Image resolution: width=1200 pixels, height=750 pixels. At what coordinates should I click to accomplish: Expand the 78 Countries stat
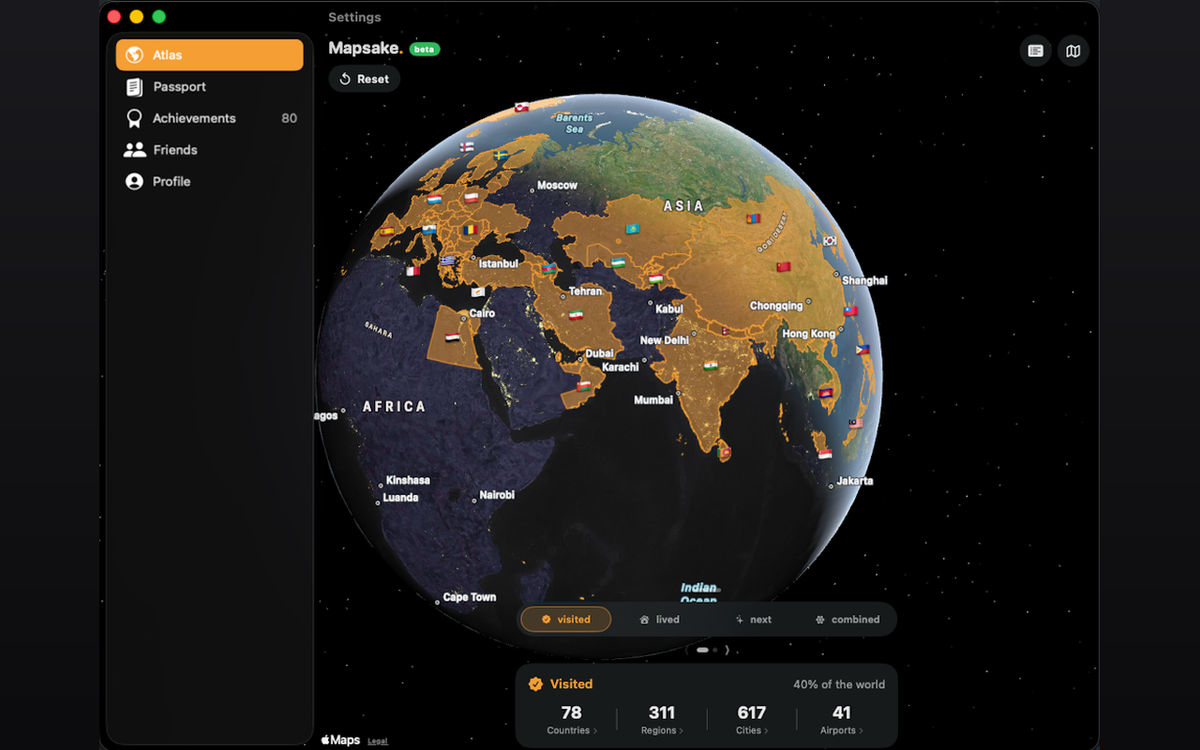tap(572, 720)
